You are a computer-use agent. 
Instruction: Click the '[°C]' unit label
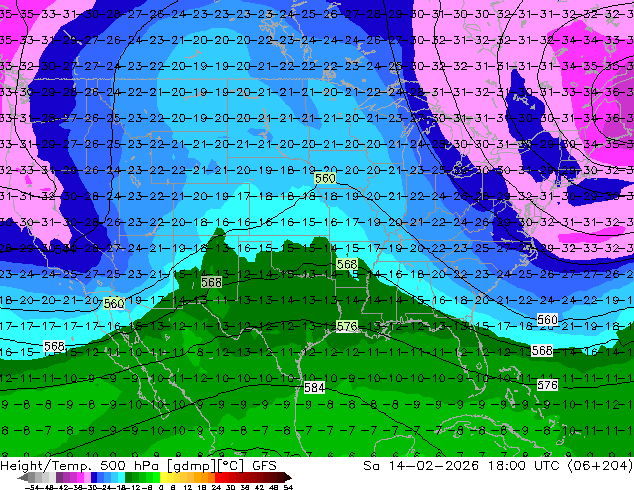coord(230,466)
